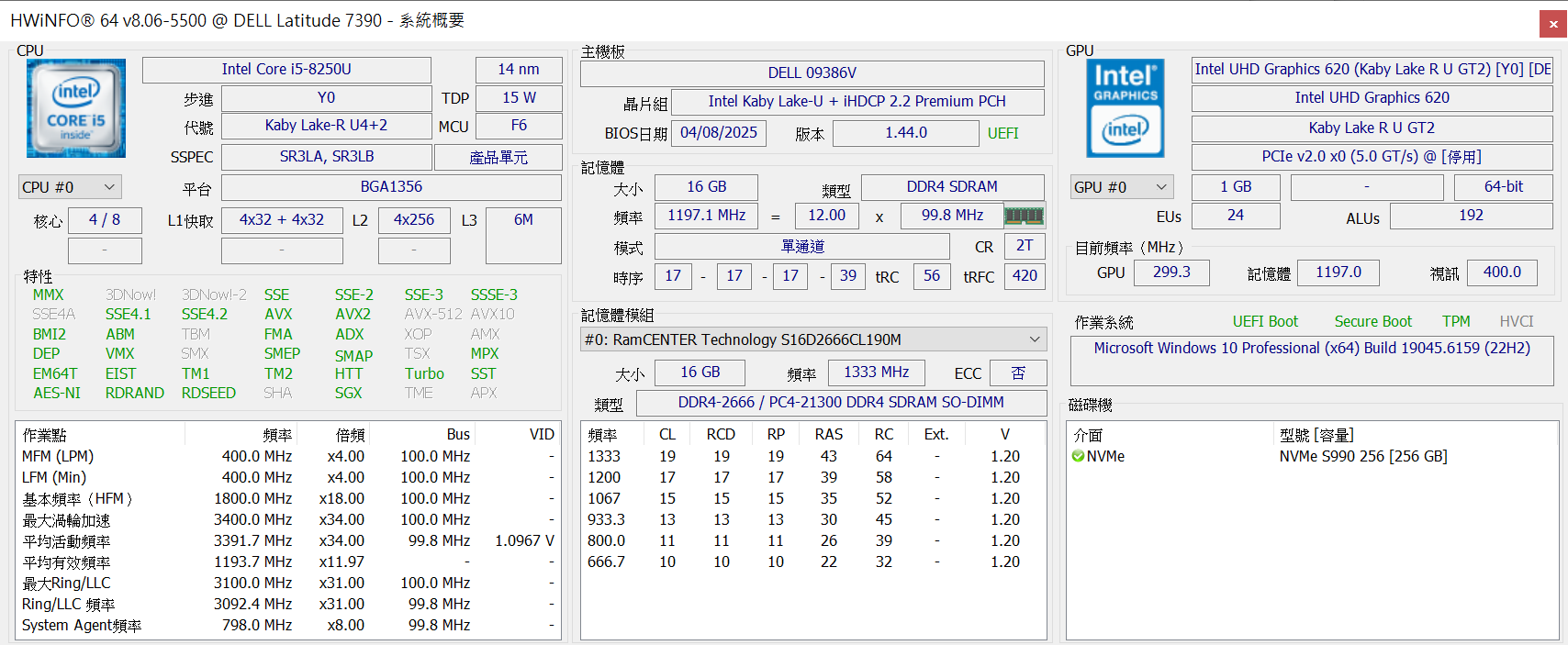Click the TPM status label
Screen dimensions: 1568x645
1456,322
